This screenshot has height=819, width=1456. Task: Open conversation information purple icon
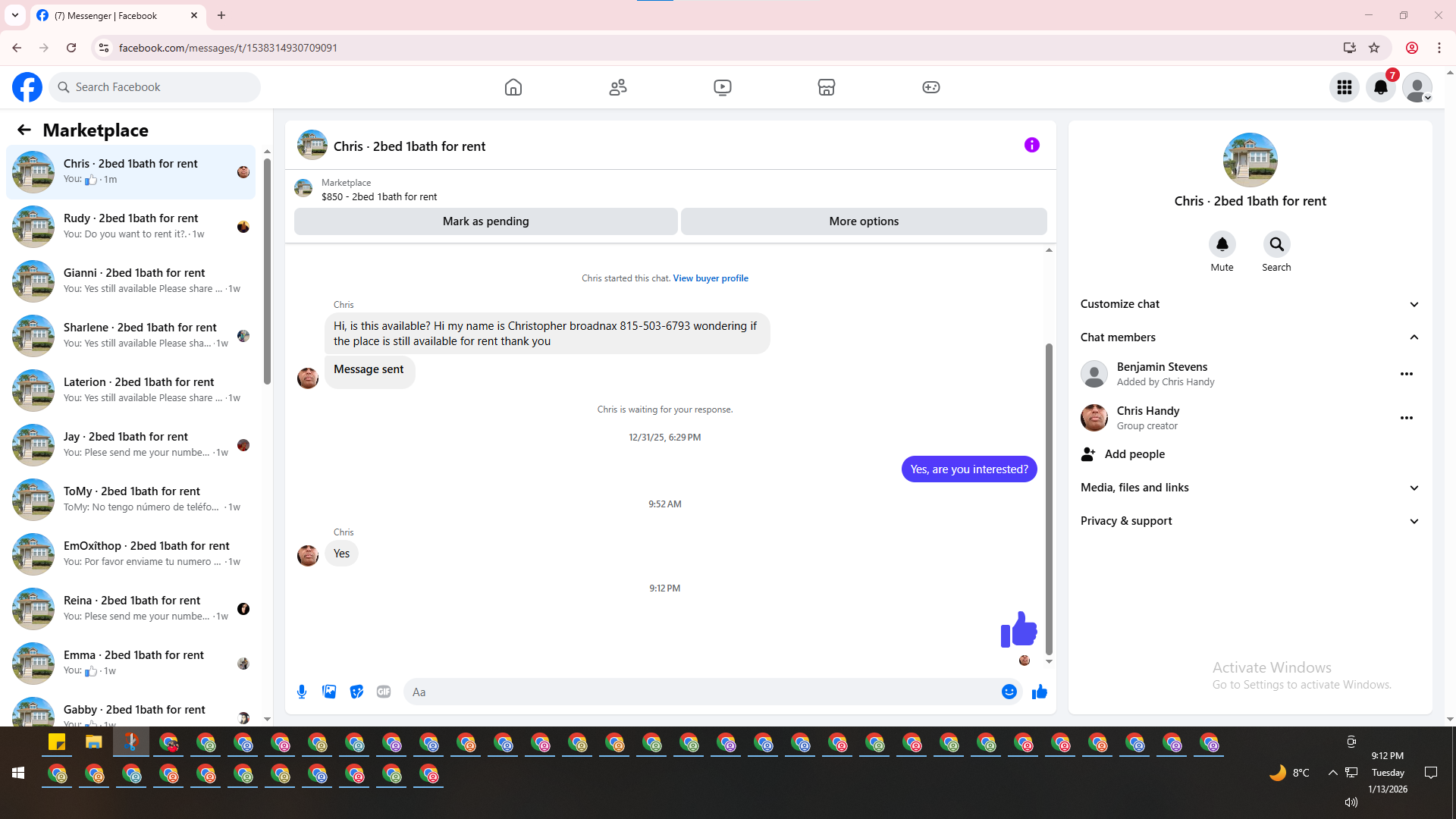(x=1031, y=145)
